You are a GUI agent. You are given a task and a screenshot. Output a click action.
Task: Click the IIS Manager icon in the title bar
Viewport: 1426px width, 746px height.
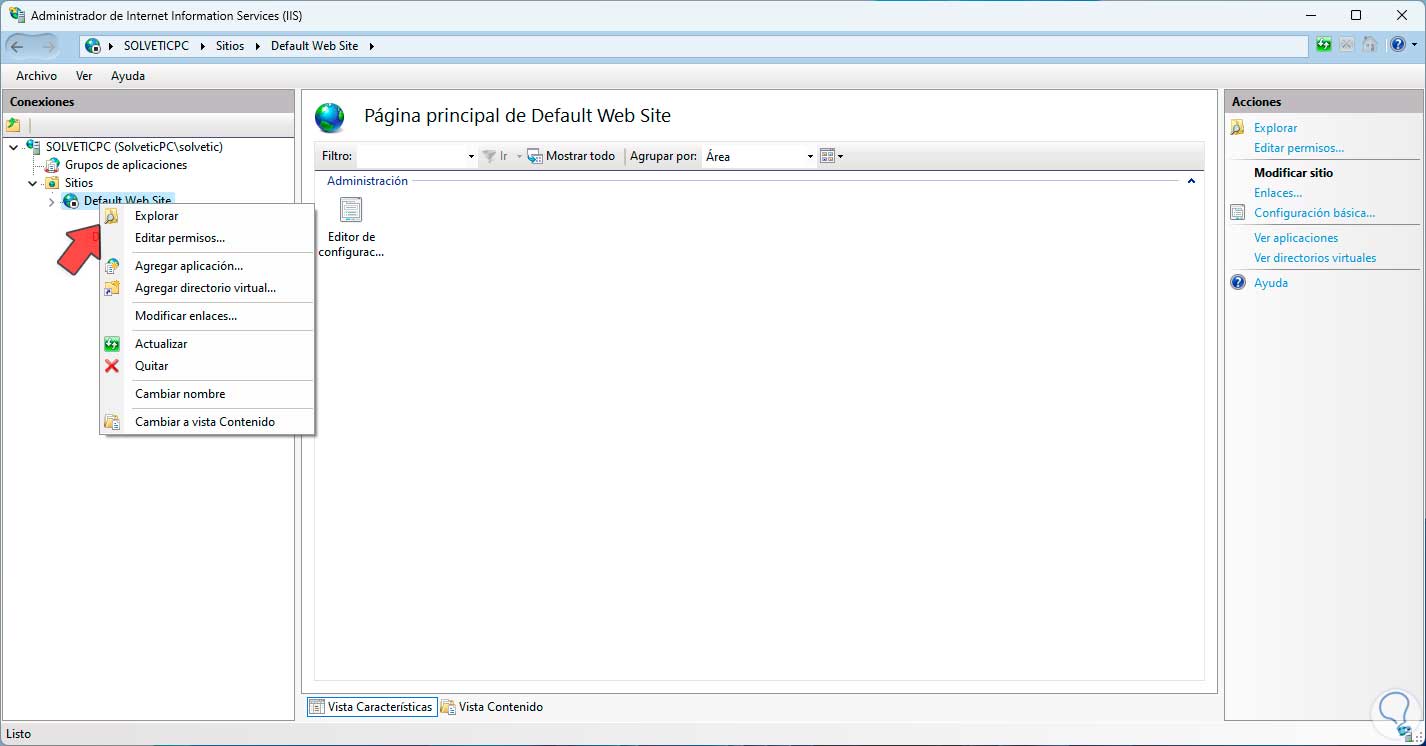click(x=17, y=15)
